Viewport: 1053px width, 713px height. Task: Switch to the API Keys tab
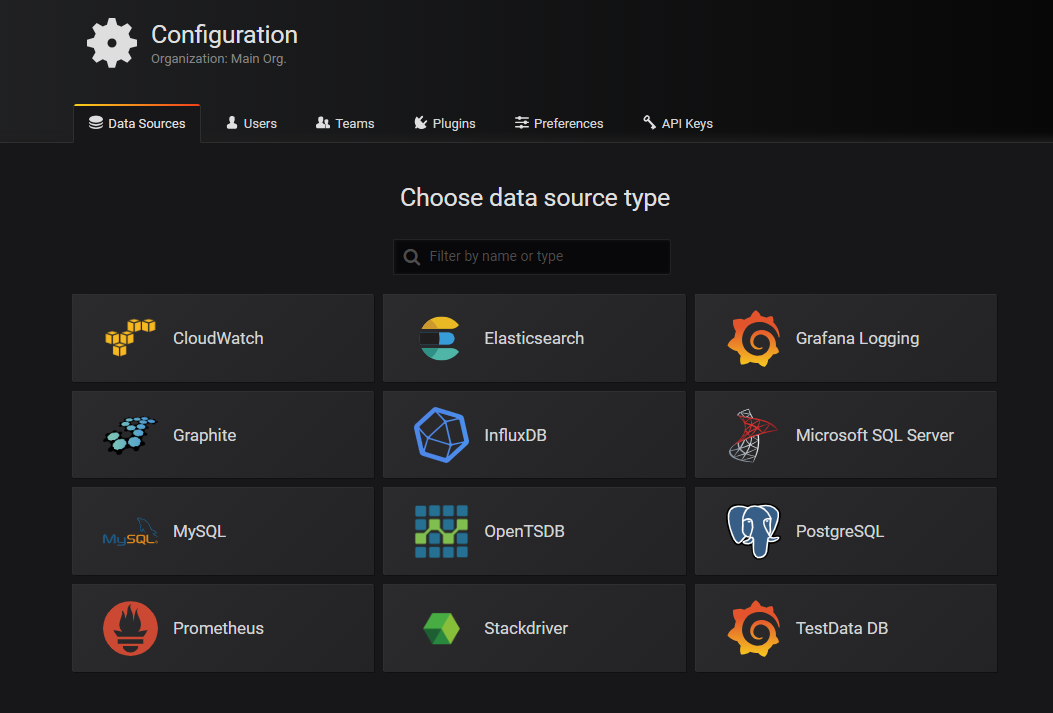pyautogui.click(x=677, y=124)
